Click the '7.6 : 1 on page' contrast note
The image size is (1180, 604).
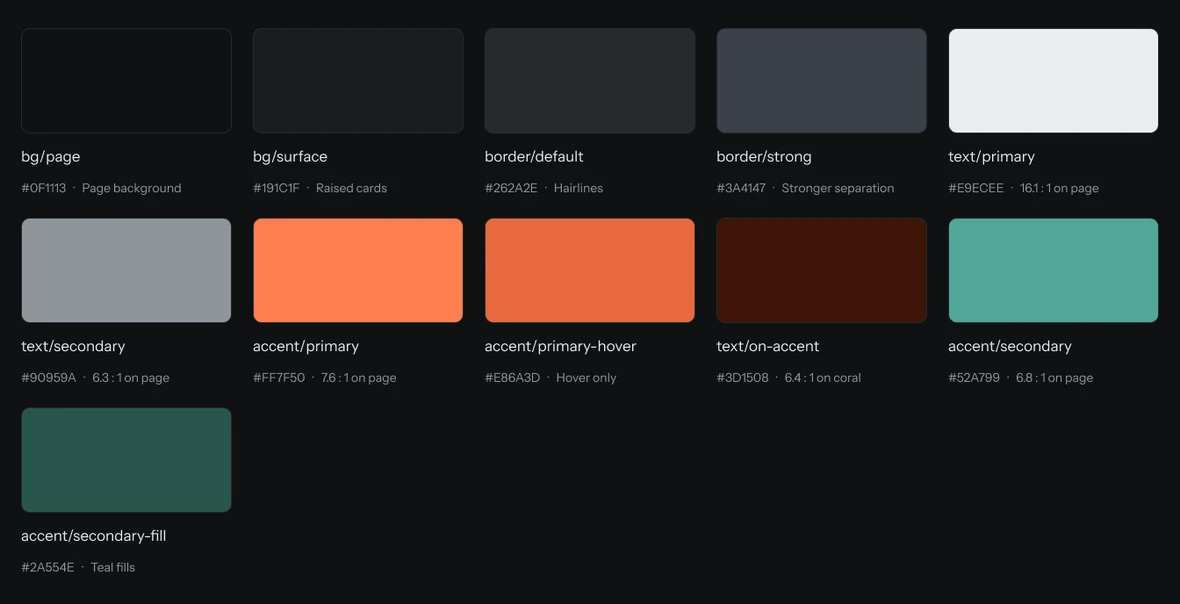click(359, 378)
